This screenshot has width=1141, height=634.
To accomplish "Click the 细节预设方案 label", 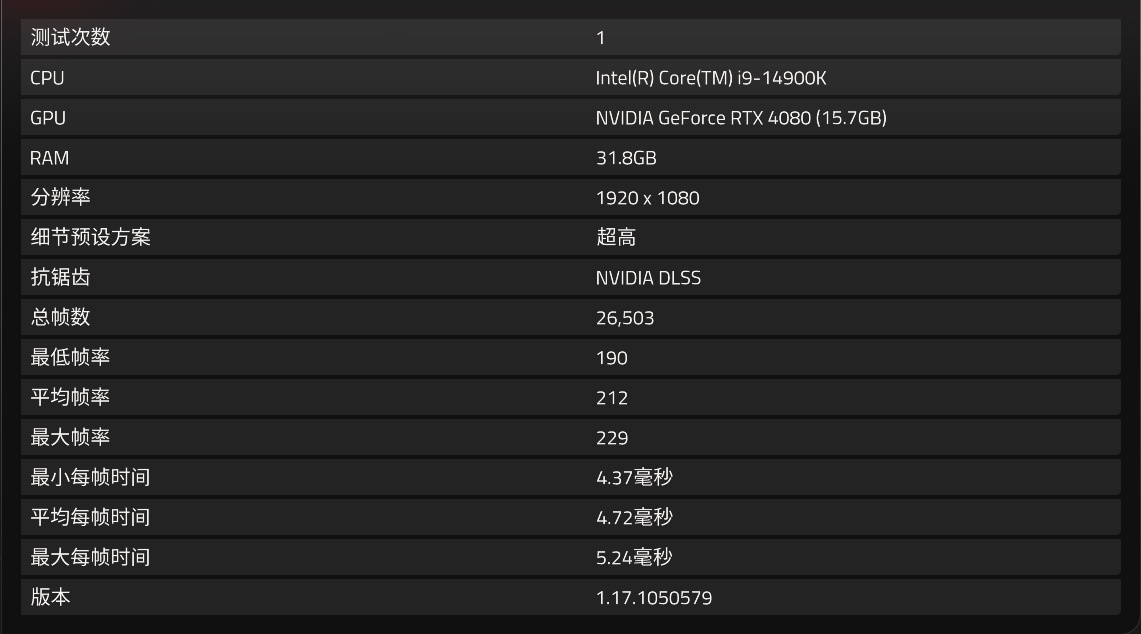I will 90,238.
